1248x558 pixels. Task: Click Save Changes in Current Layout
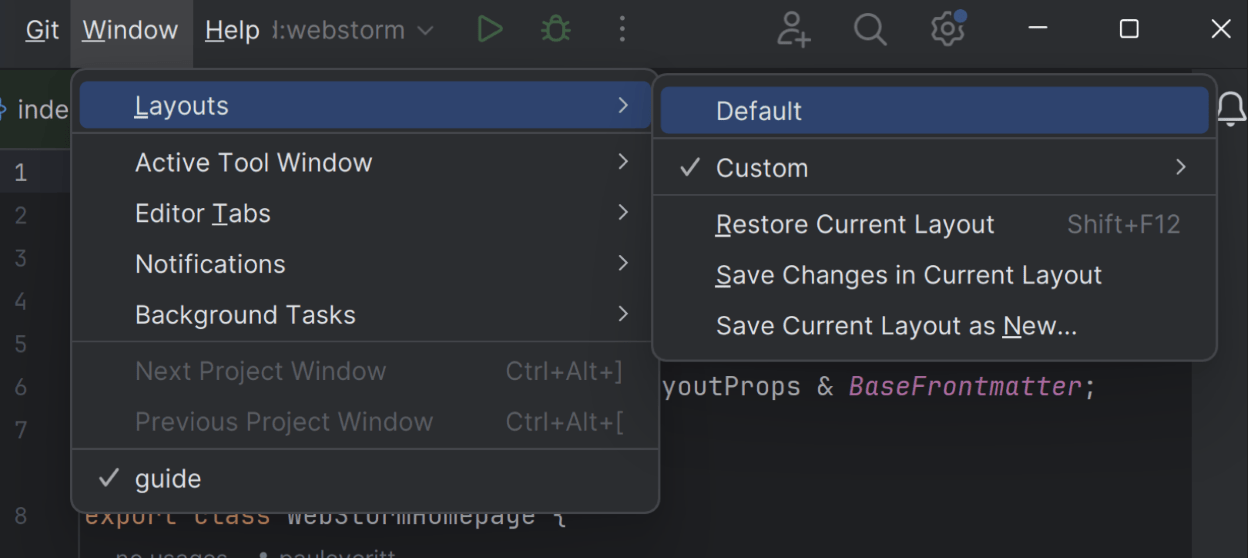coord(908,275)
